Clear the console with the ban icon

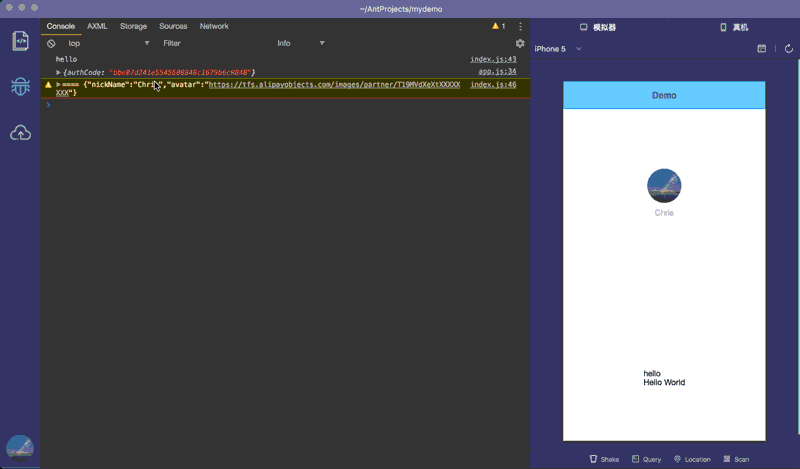click(x=51, y=44)
